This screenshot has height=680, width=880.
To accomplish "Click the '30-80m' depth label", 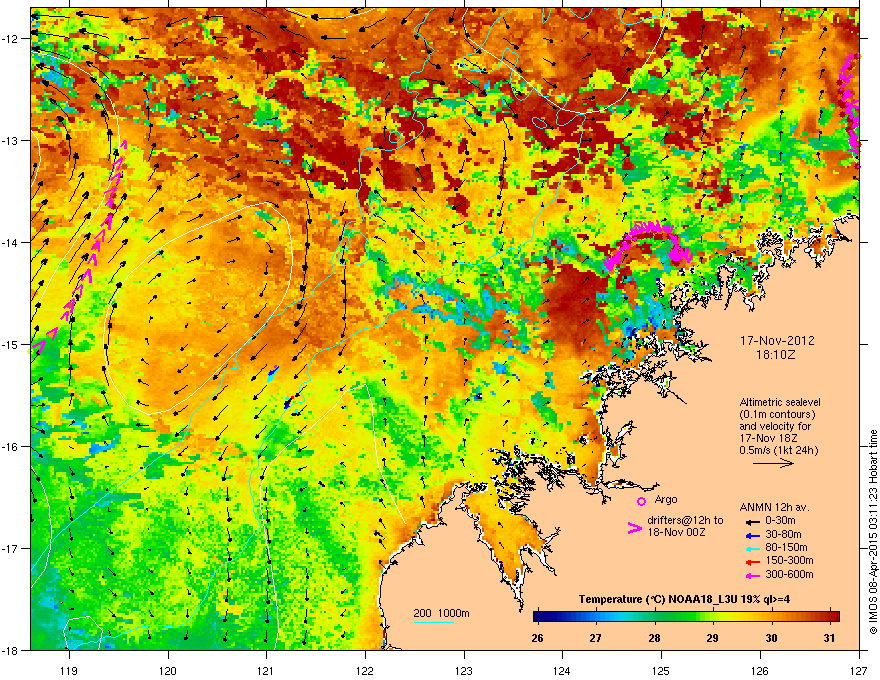I will pos(783,534).
